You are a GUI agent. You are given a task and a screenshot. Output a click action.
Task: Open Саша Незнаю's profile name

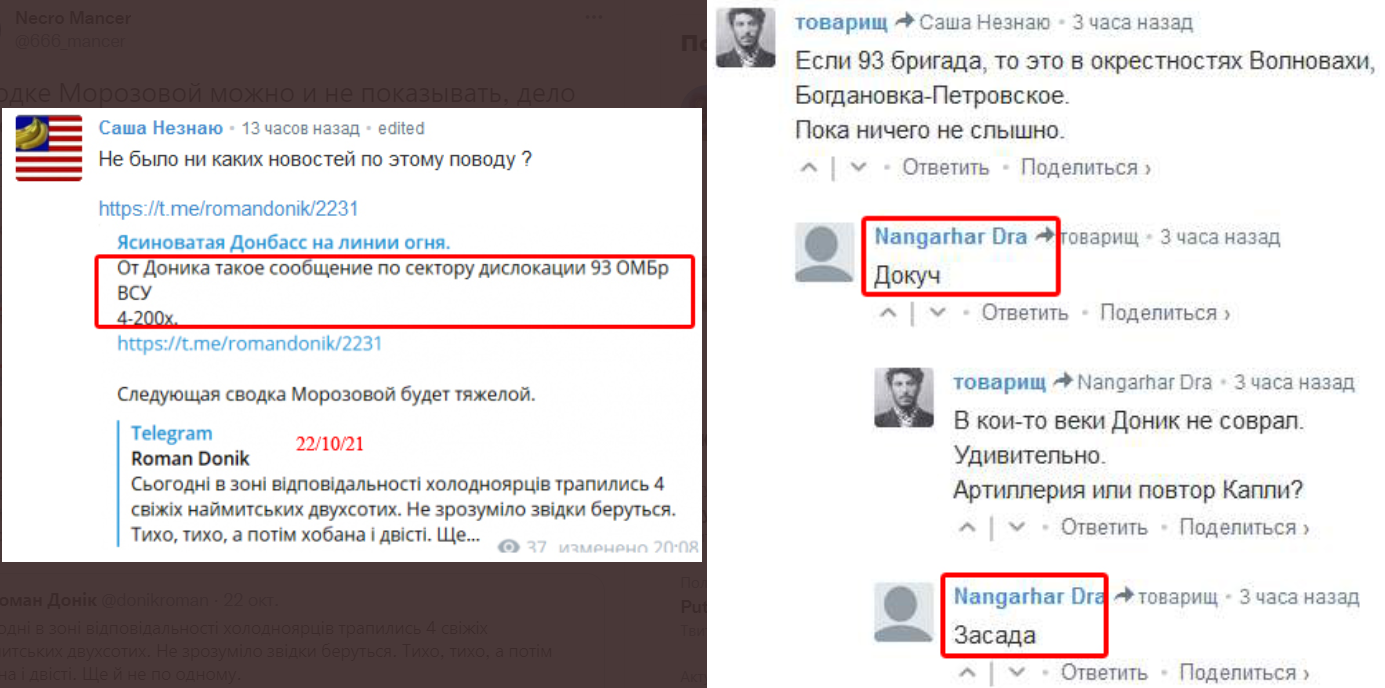click(x=161, y=128)
